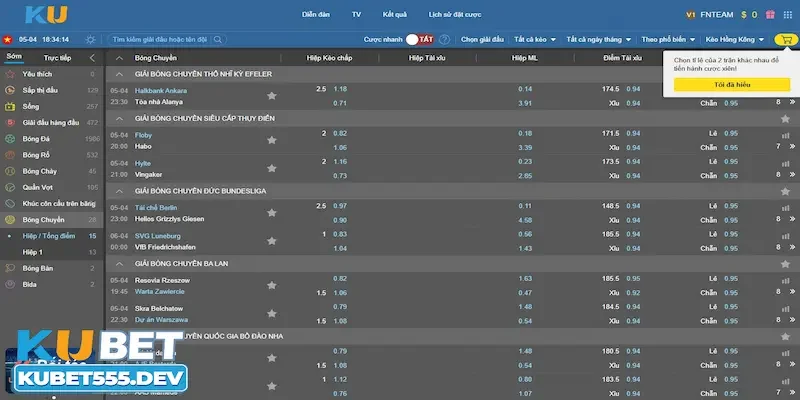The width and height of the screenshot is (800, 400).
Task: Select Bóng Đá in the sports sidebar
Action: click(x=36, y=138)
